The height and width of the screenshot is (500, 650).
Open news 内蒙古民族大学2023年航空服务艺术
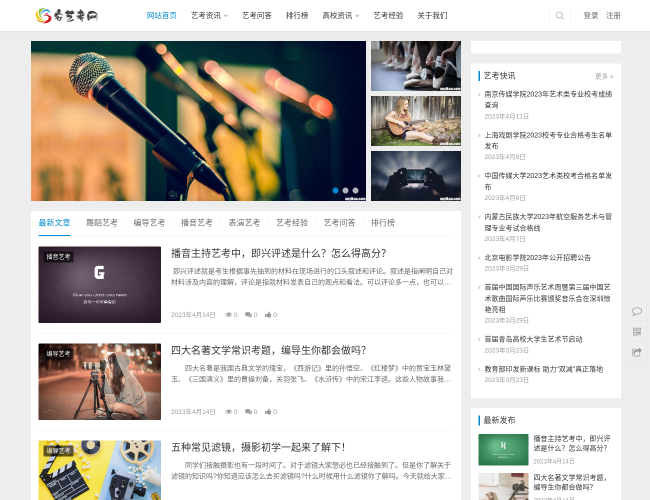(x=548, y=222)
